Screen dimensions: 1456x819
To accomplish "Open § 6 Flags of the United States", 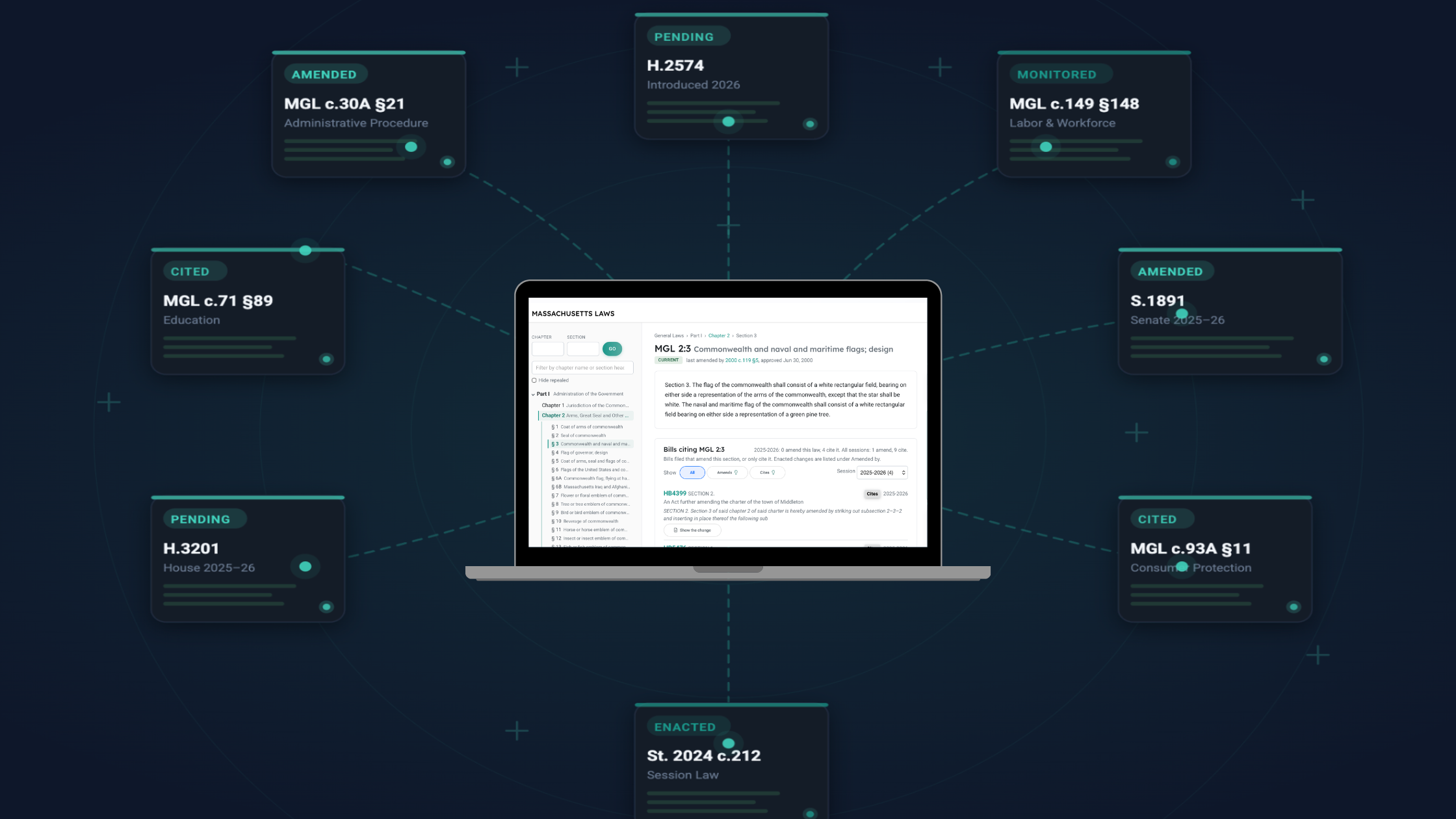I will [x=590, y=469].
